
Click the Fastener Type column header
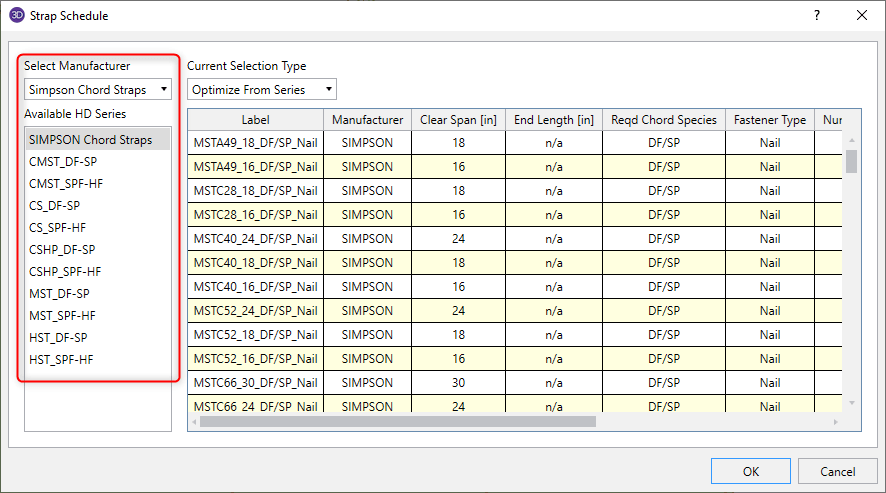769,120
